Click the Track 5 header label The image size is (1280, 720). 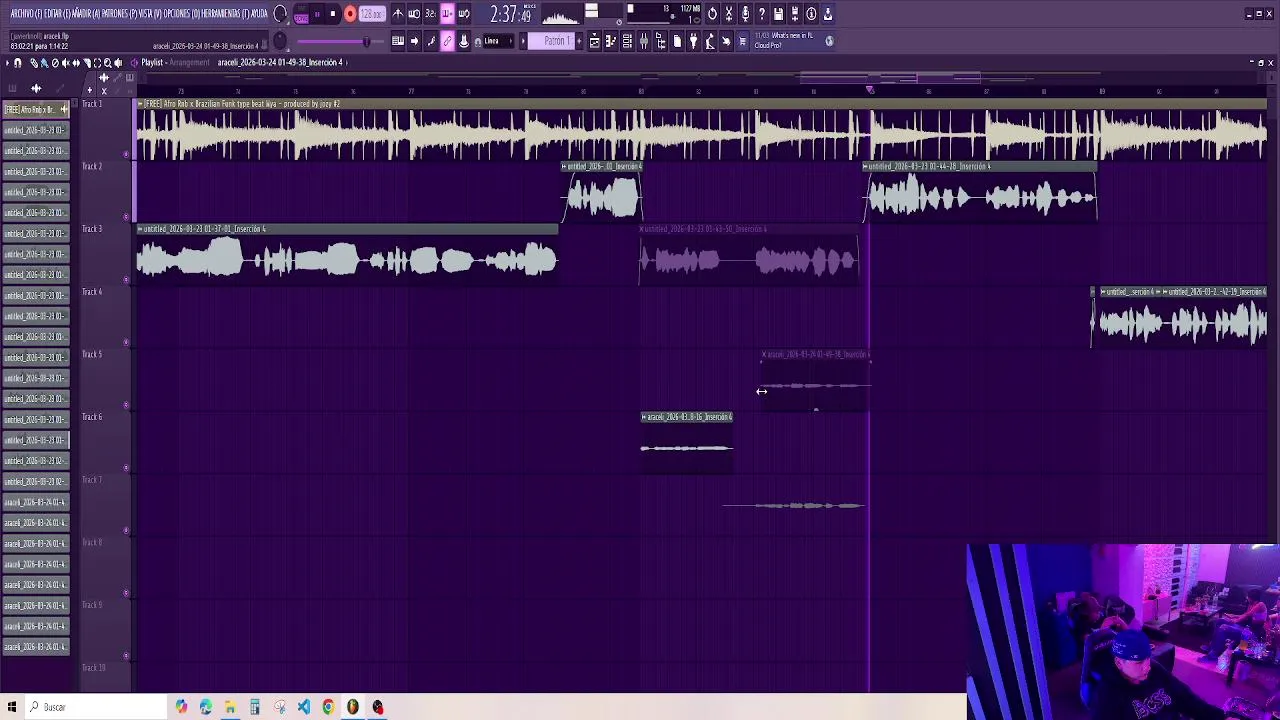[x=92, y=354]
